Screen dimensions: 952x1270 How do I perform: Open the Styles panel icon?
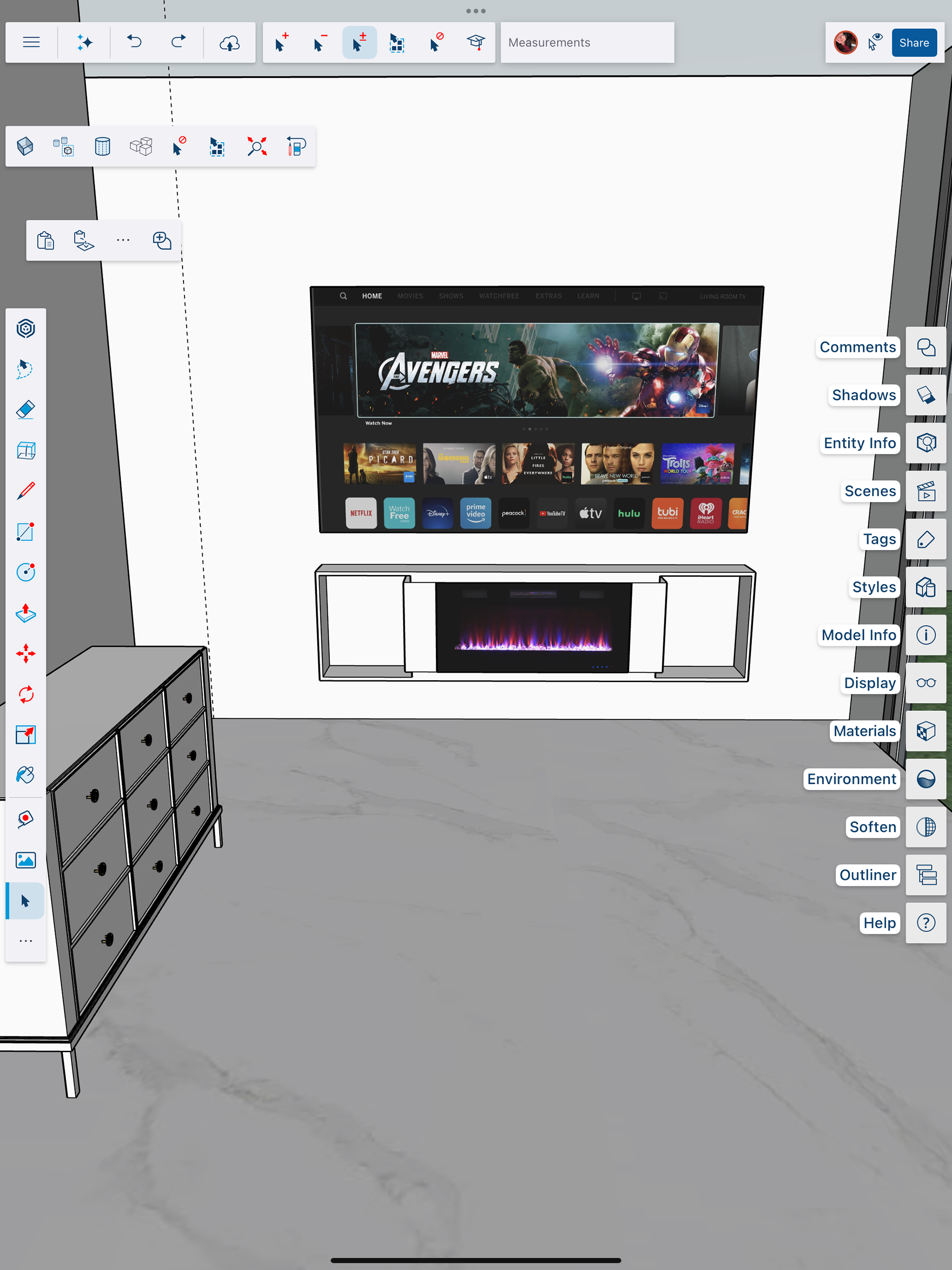925,587
